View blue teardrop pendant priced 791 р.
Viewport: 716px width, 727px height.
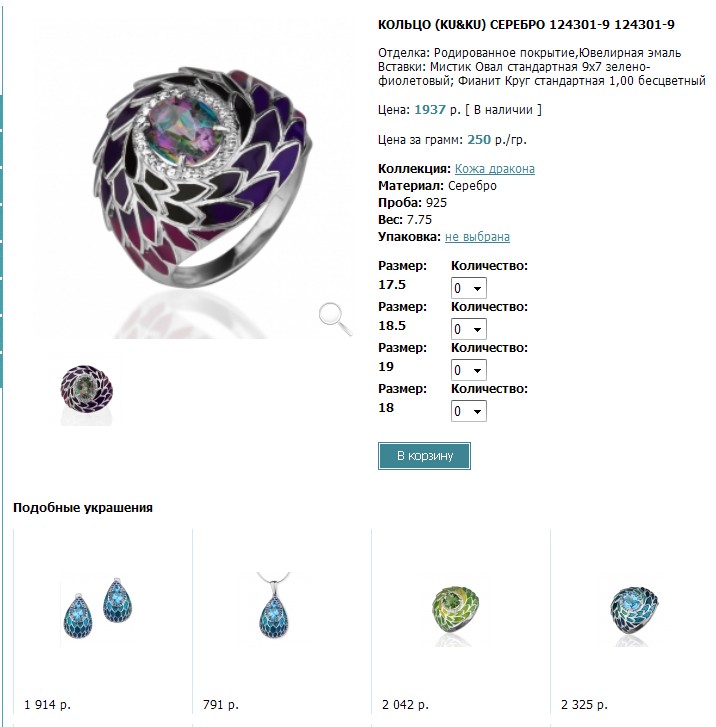[x=274, y=608]
